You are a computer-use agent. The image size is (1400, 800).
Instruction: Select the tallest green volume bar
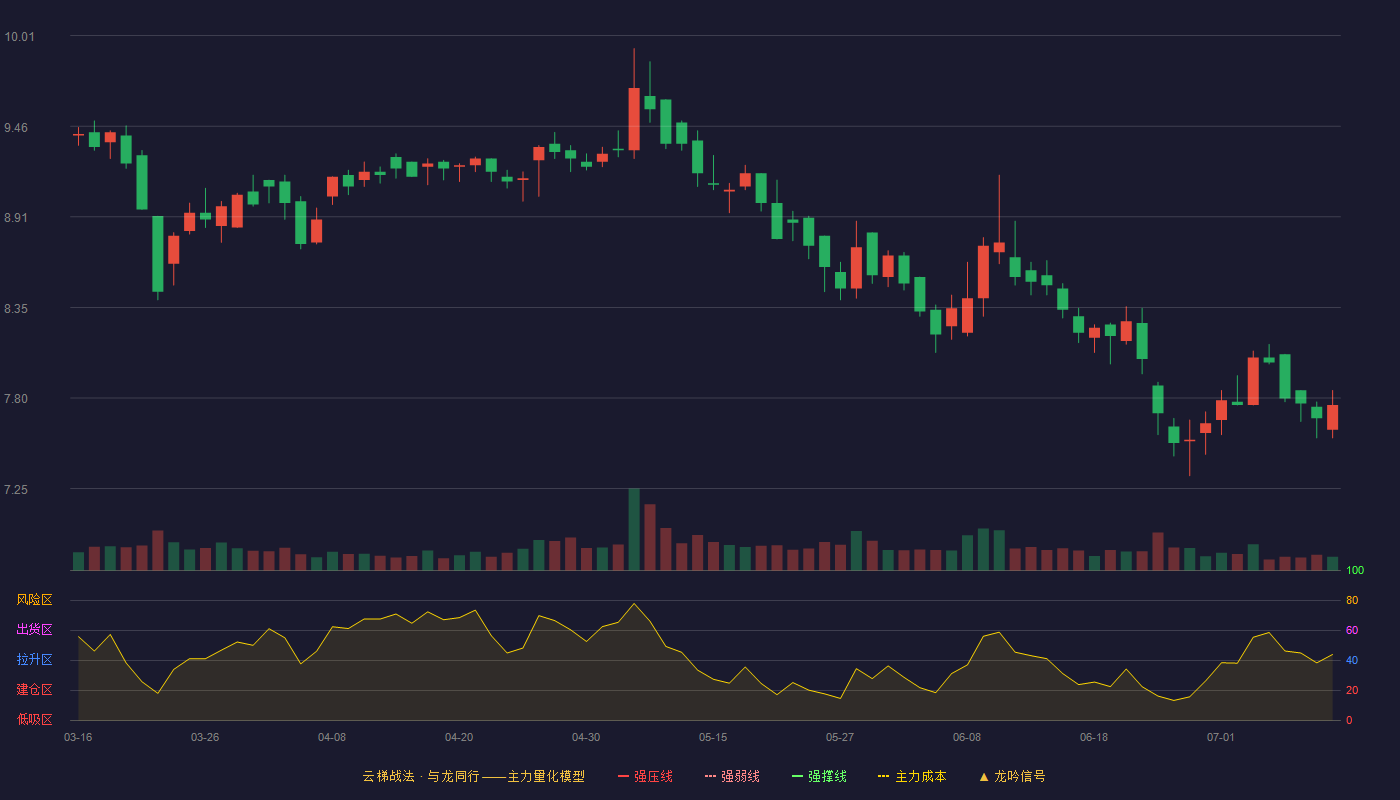click(x=634, y=529)
